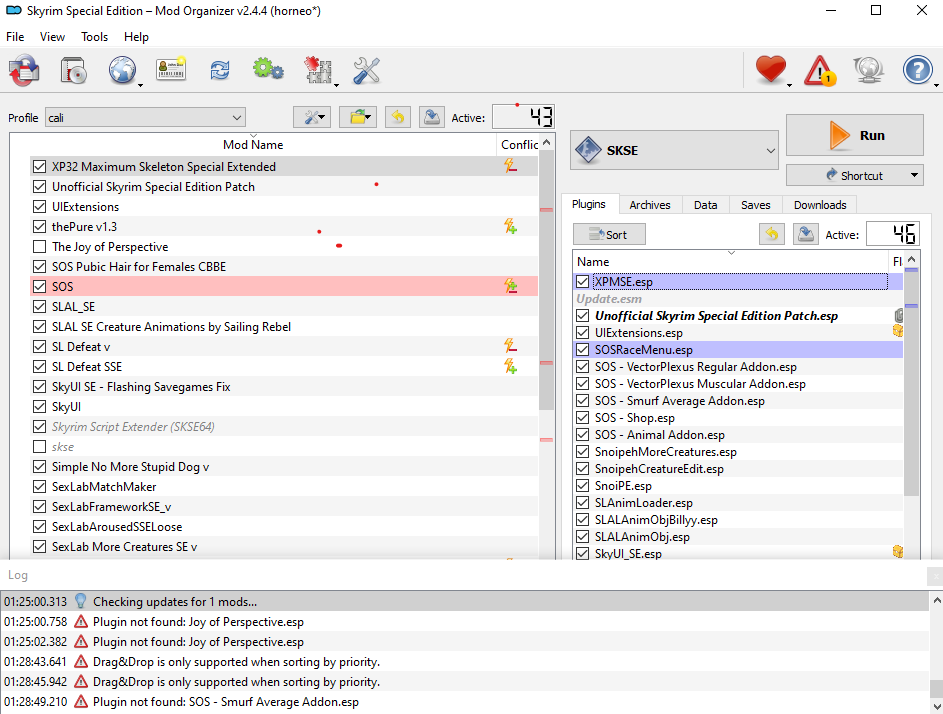Click the plugin Name column header

coord(730,262)
